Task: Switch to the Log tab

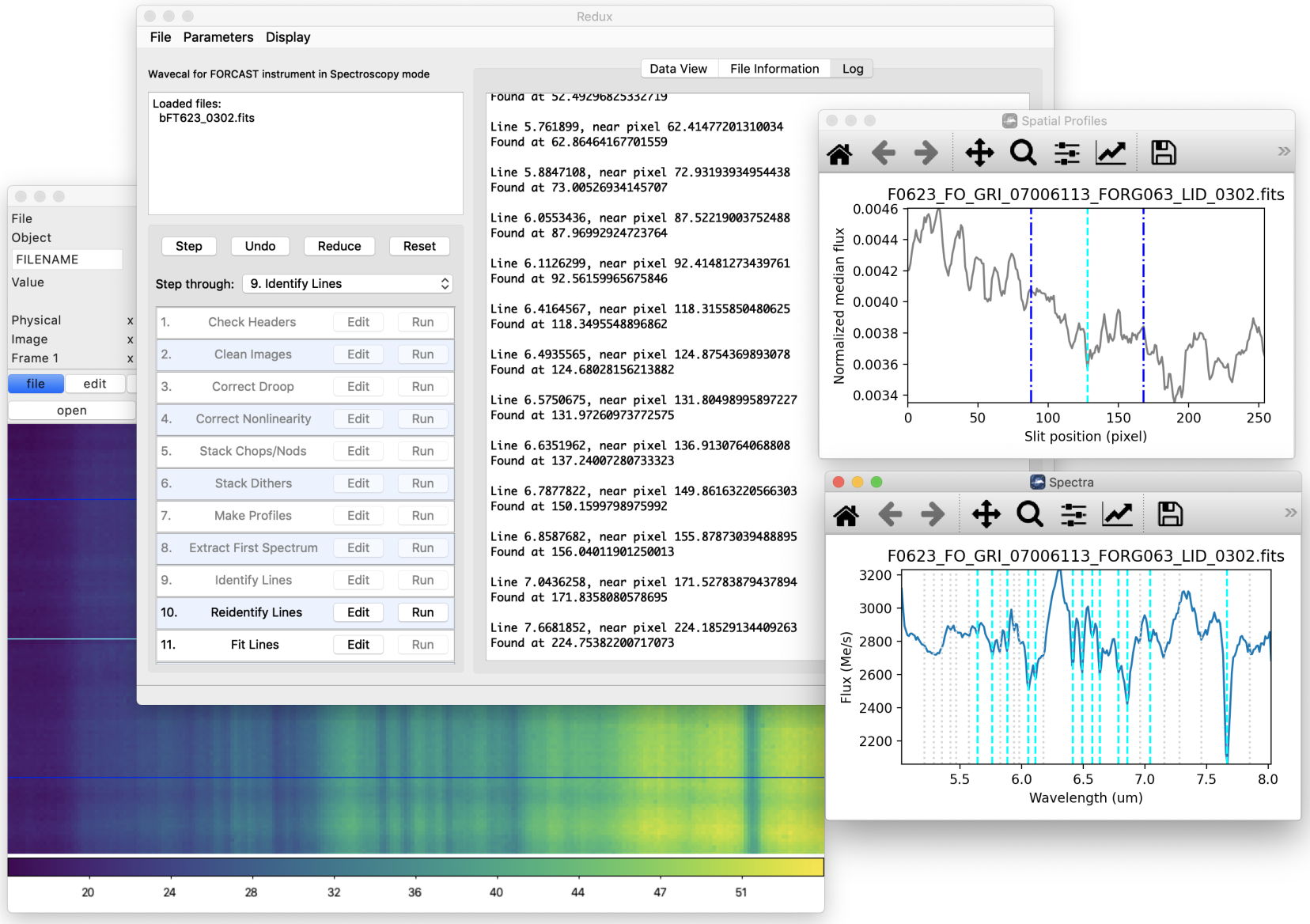Action: coord(851,68)
